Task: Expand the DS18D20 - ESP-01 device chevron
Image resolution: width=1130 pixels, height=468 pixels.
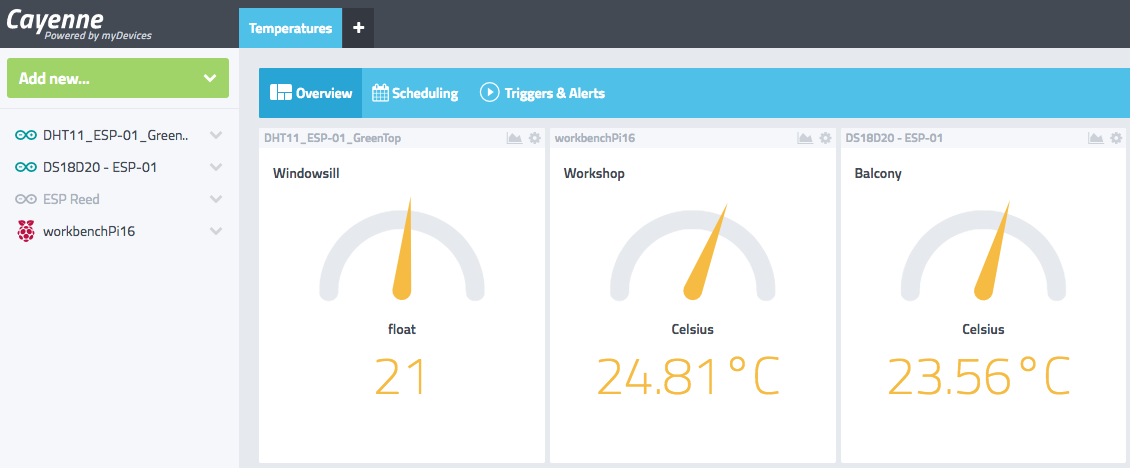Action: coord(215,167)
